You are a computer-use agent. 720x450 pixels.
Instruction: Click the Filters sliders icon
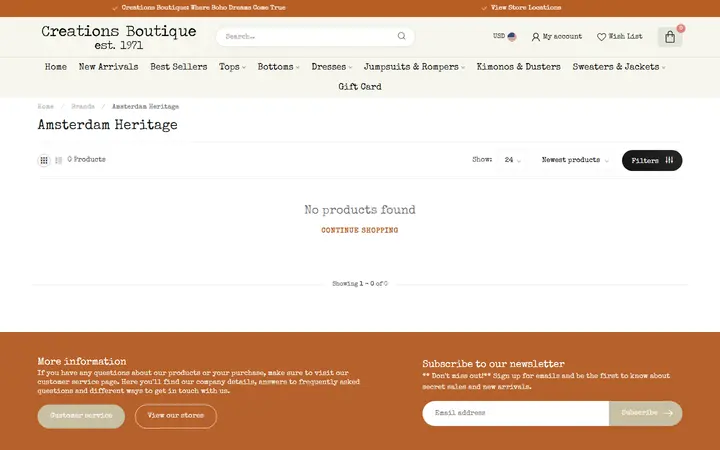669,160
